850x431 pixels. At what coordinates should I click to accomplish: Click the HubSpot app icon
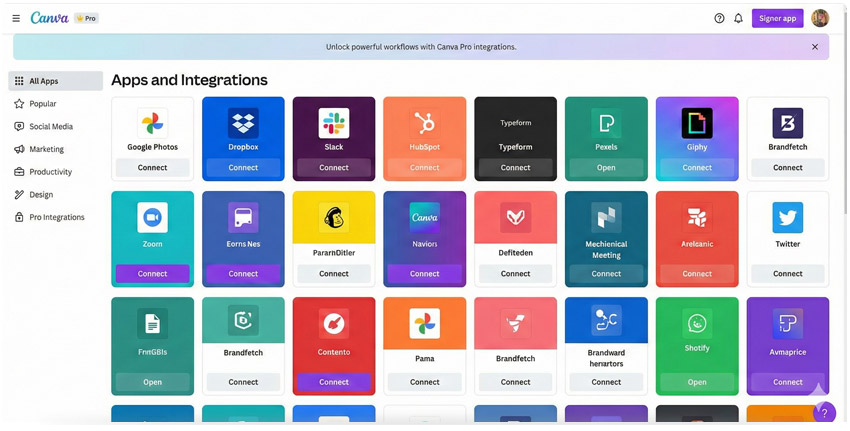[x=424, y=123]
